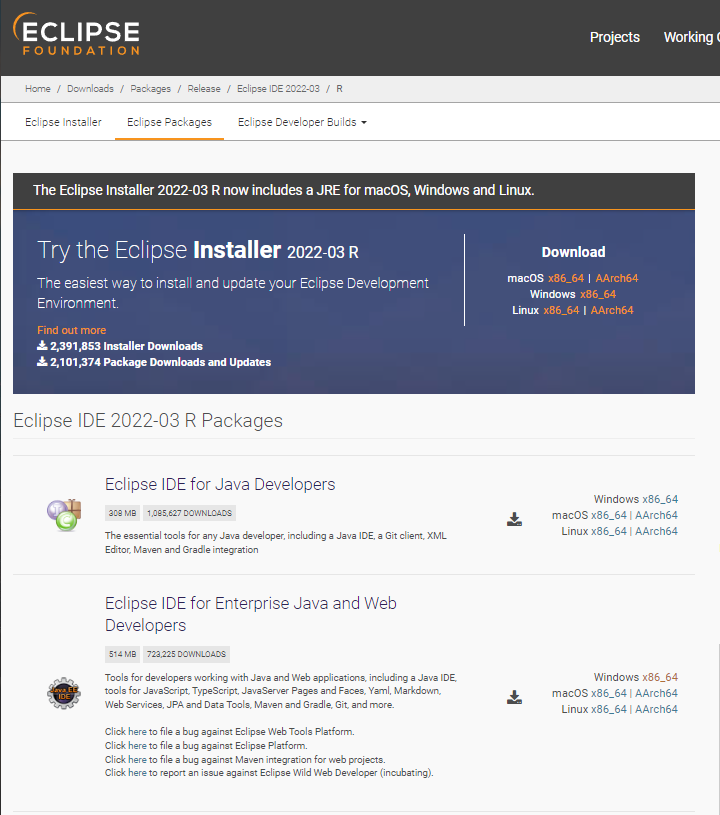Image resolution: width=720 pixels, height=815 pixels.
Task: Click the Java Developers package icon
Action: point(64,515)
